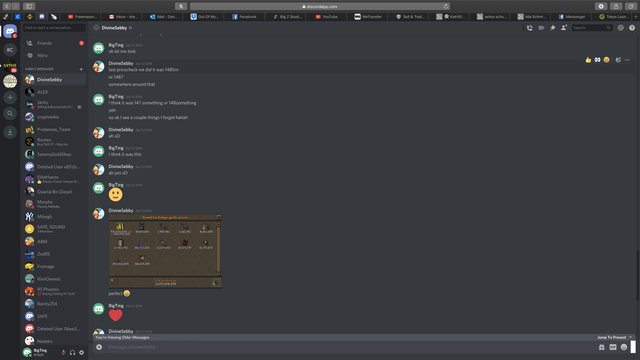Image resolution: width=640 pixels, height=360 pixels.
Task: Open More options for the hovered message
Action: pos(627,60)
